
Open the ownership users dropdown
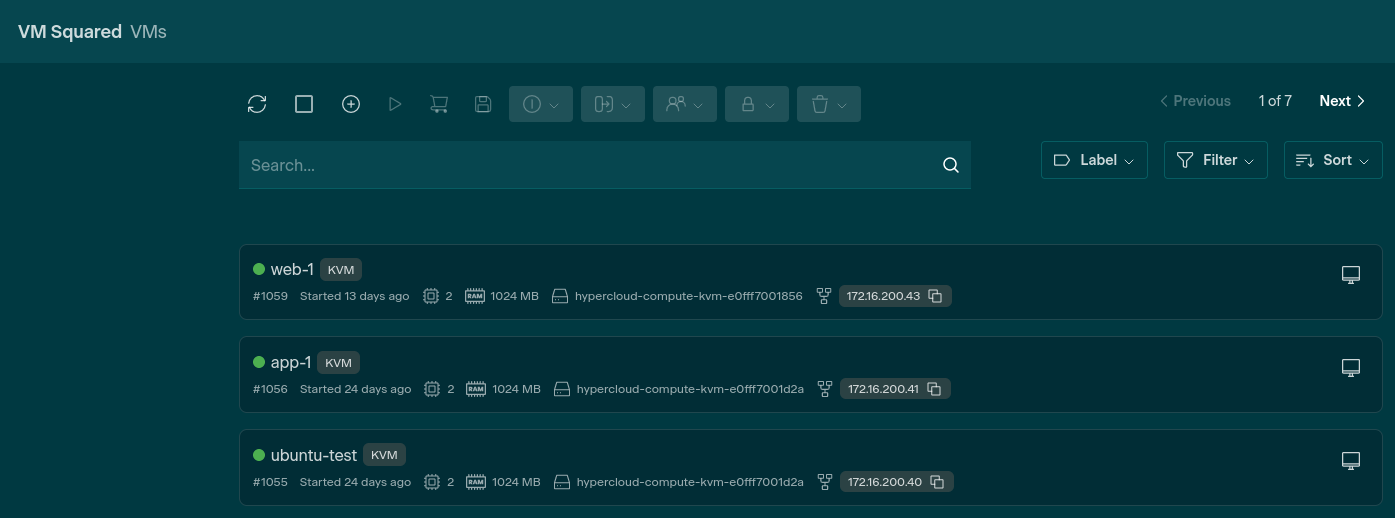point(685,104)
